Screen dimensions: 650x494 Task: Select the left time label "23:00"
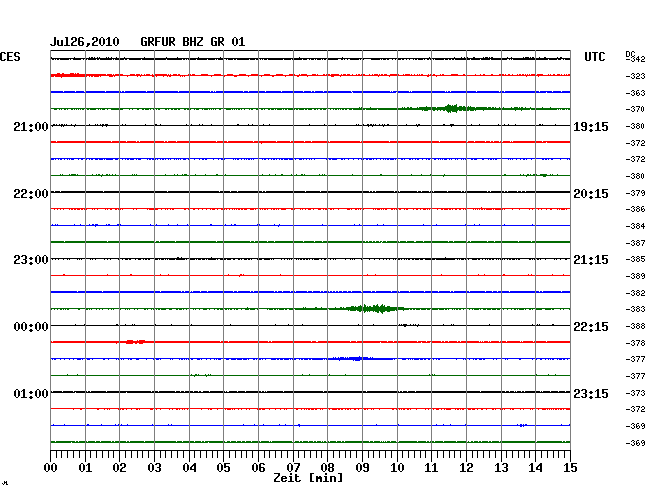pos(31,260)
